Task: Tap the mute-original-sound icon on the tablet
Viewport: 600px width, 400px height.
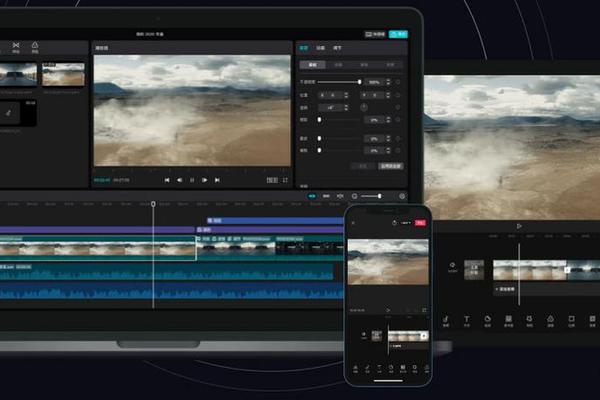Action: pos(453,267)
